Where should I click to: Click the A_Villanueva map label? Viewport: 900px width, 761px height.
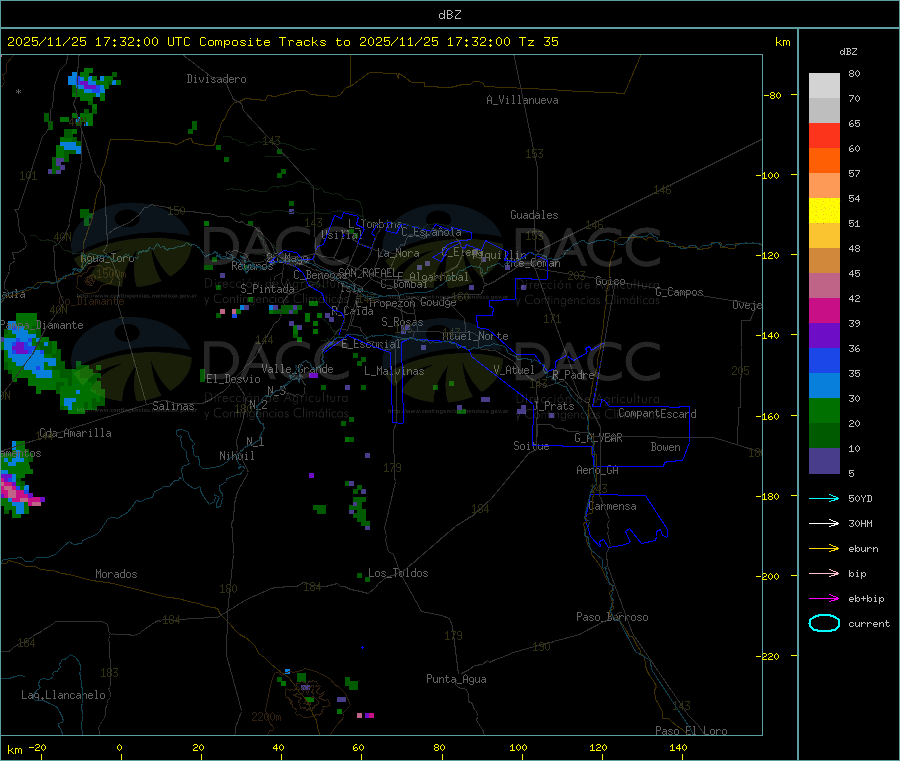[x=522, y=100]
